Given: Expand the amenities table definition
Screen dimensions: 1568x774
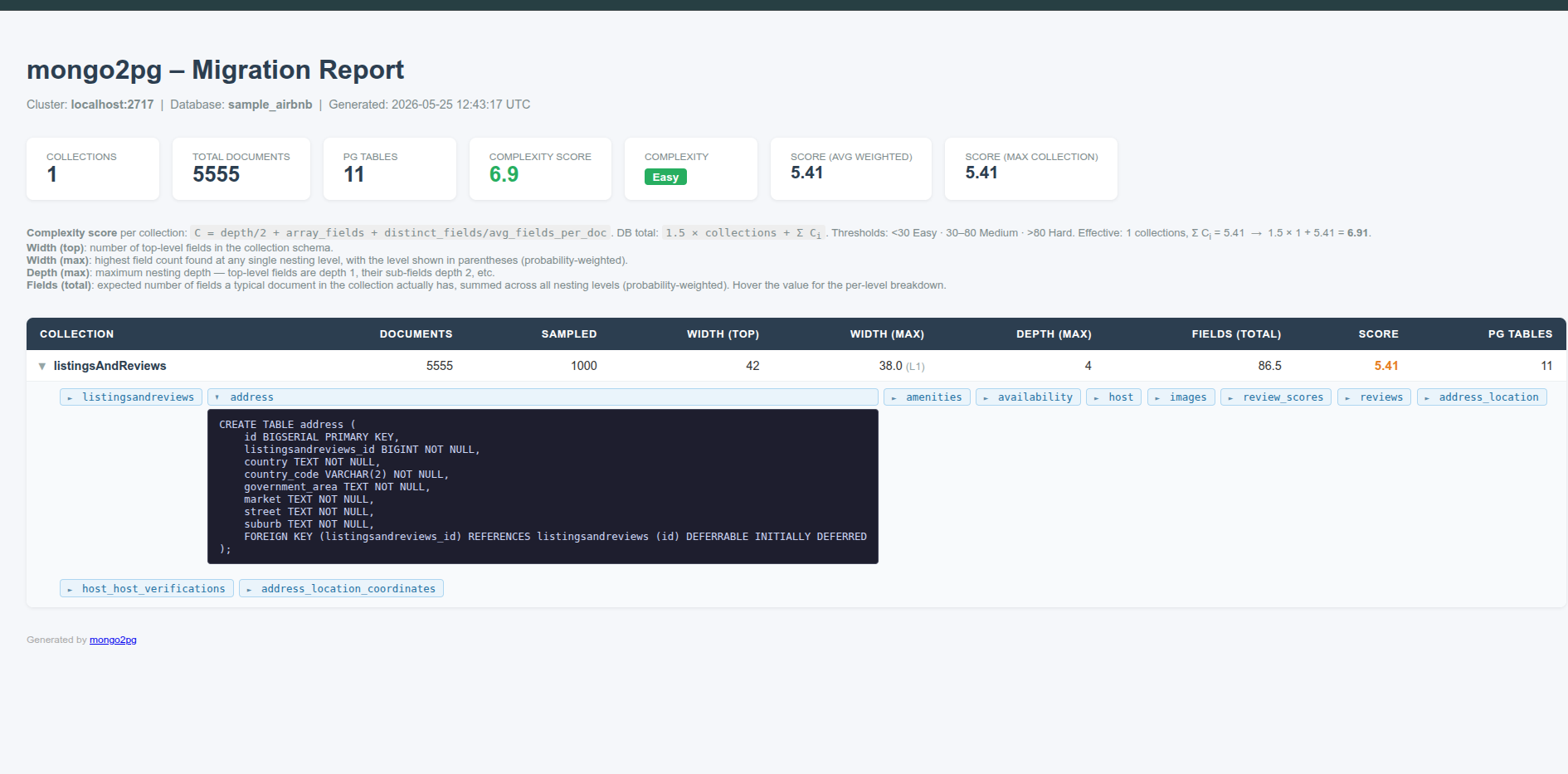Looking at the screenshot, I should (x=927, y=397).
